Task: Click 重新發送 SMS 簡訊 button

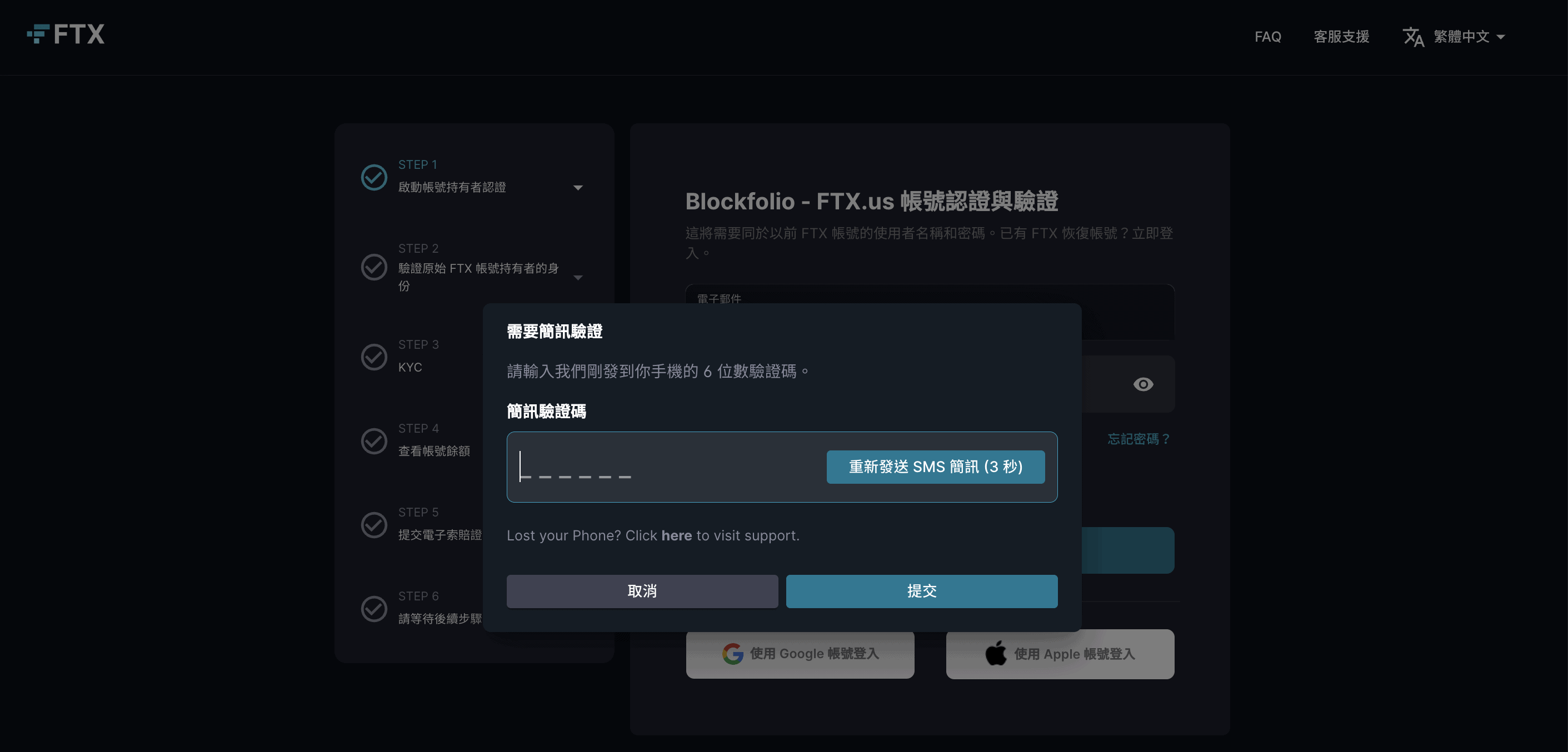Action: point(936,467)
